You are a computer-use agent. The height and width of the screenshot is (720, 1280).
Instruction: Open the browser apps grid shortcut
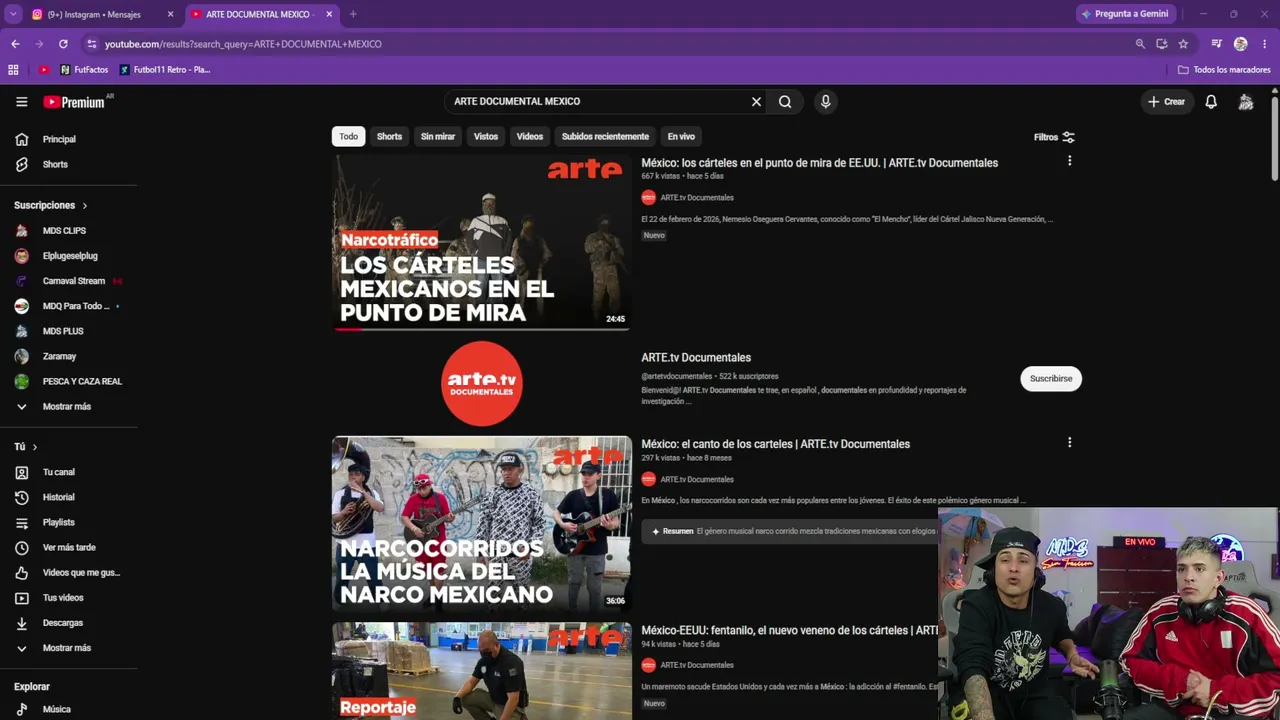click(x=13, y=70)
